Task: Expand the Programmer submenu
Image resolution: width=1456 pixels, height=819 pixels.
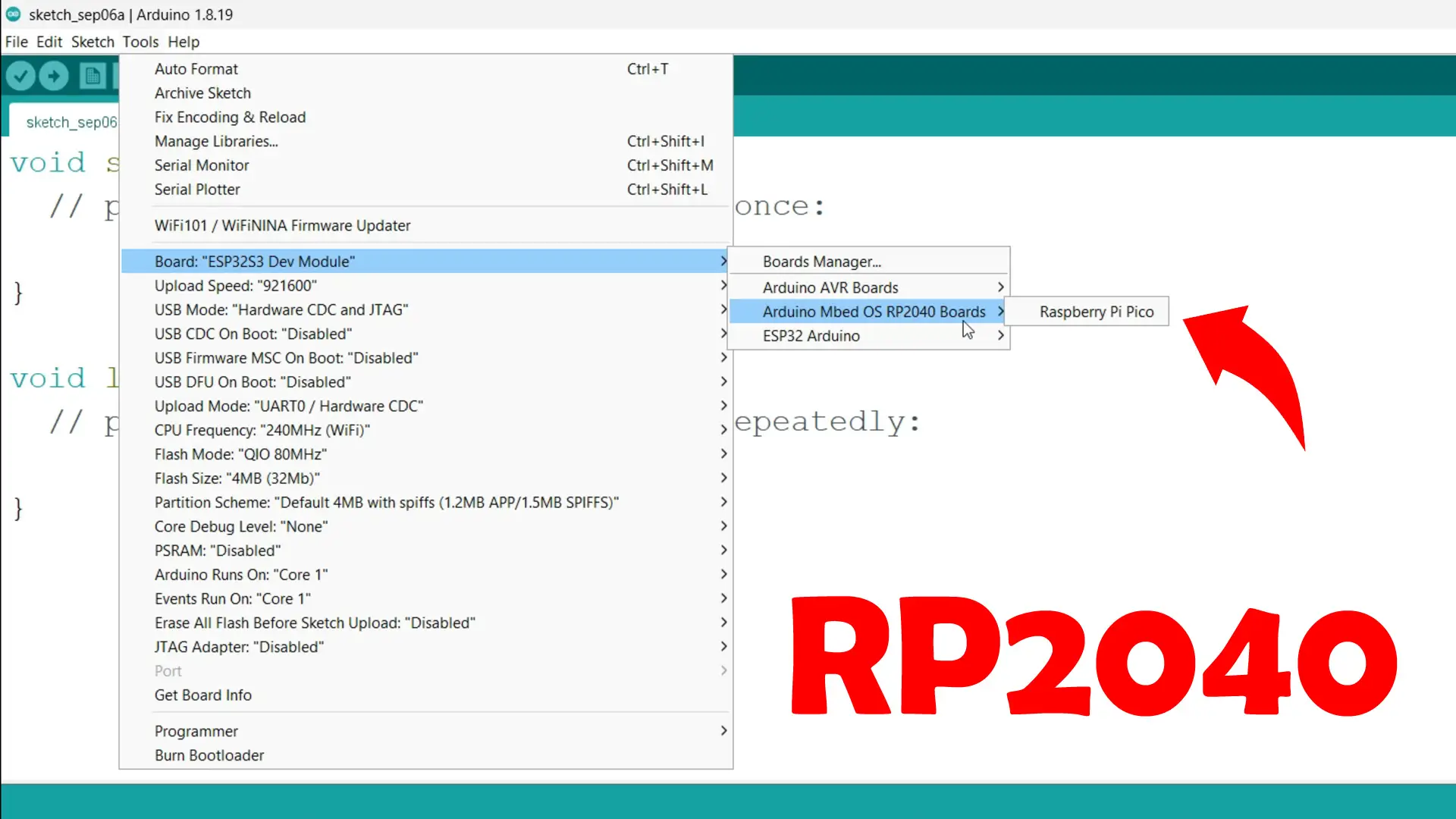Action: click(426, 731)
